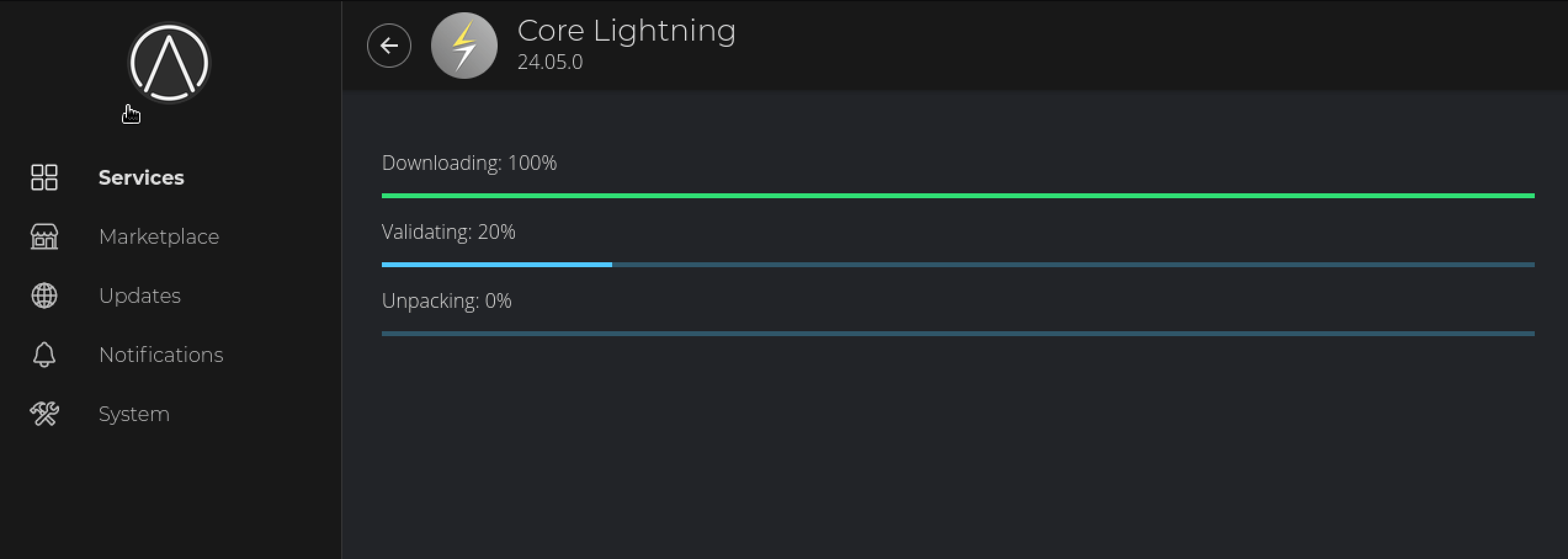Viewport: 1568px width, 559px height.
Task: Select Notifications from the sidebar
Action: 161,355
